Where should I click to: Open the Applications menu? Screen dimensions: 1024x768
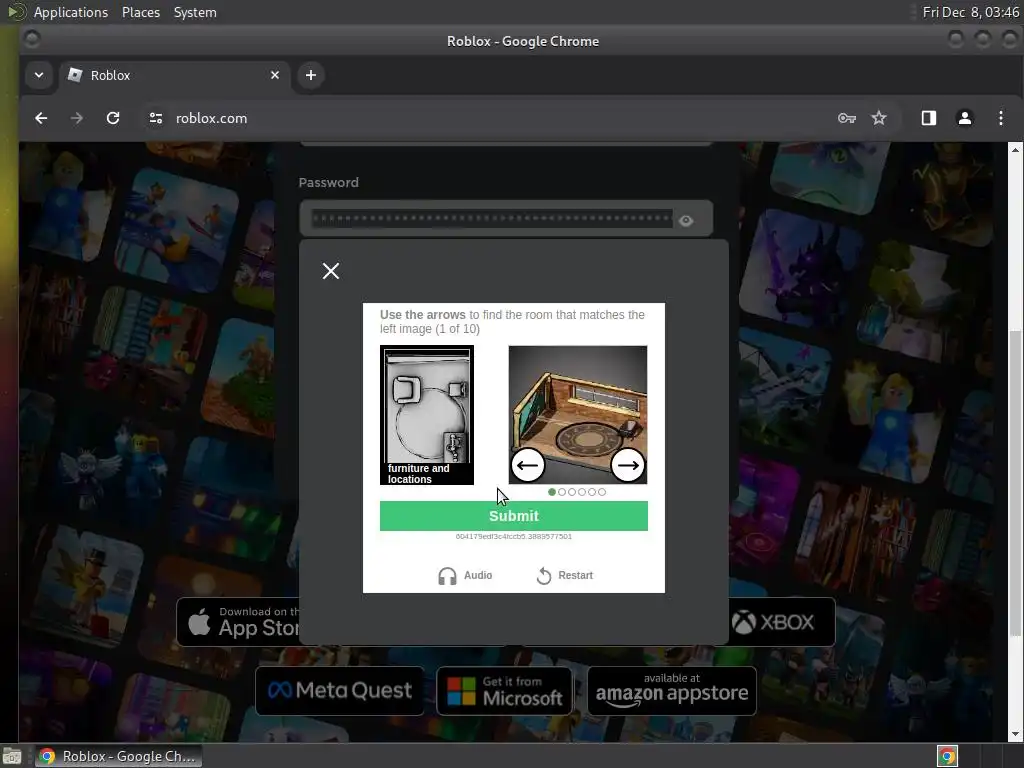pyautogui.click(x=71, y=12)
